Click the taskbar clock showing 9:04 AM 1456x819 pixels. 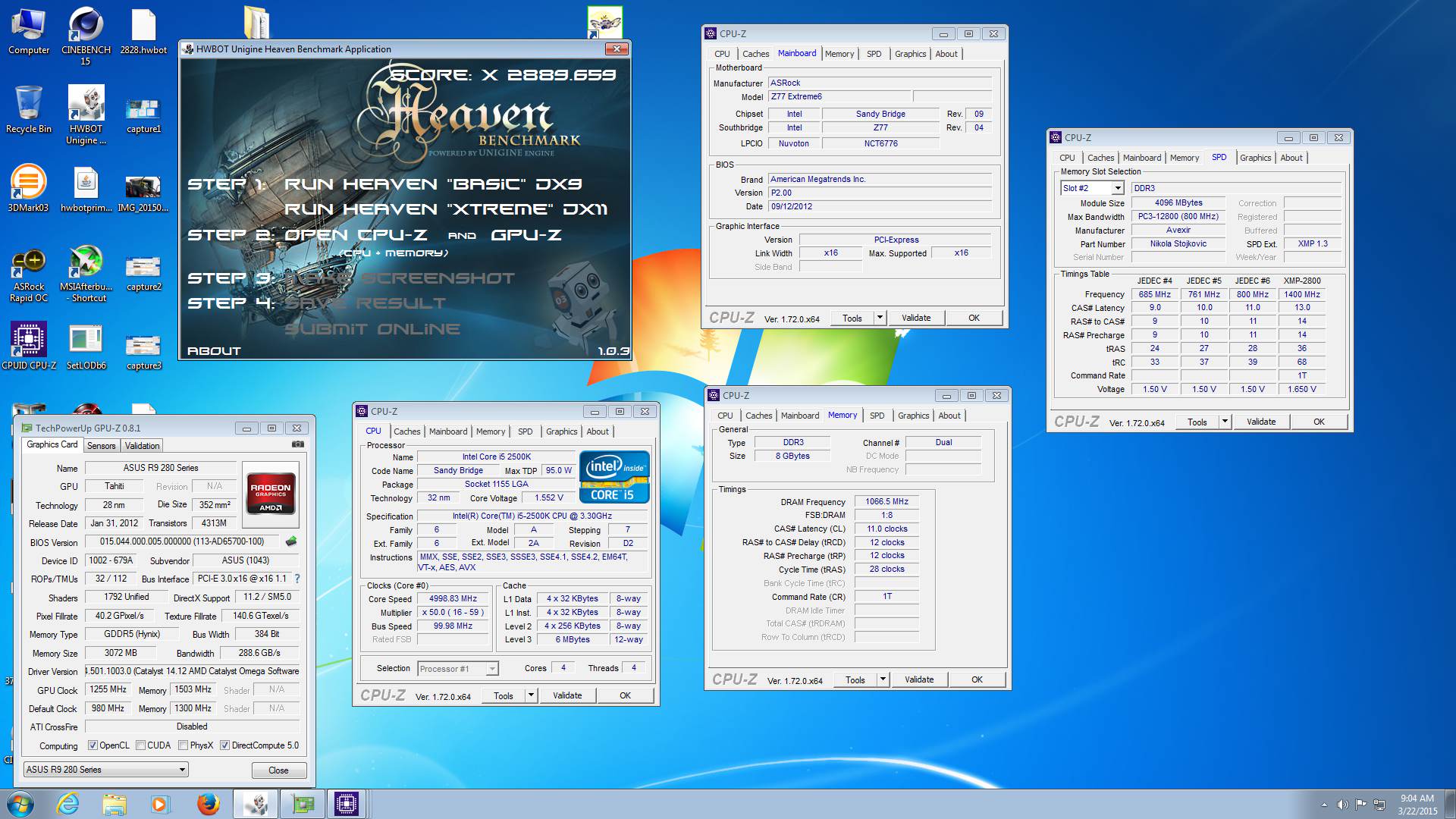tap(1417, 805)
